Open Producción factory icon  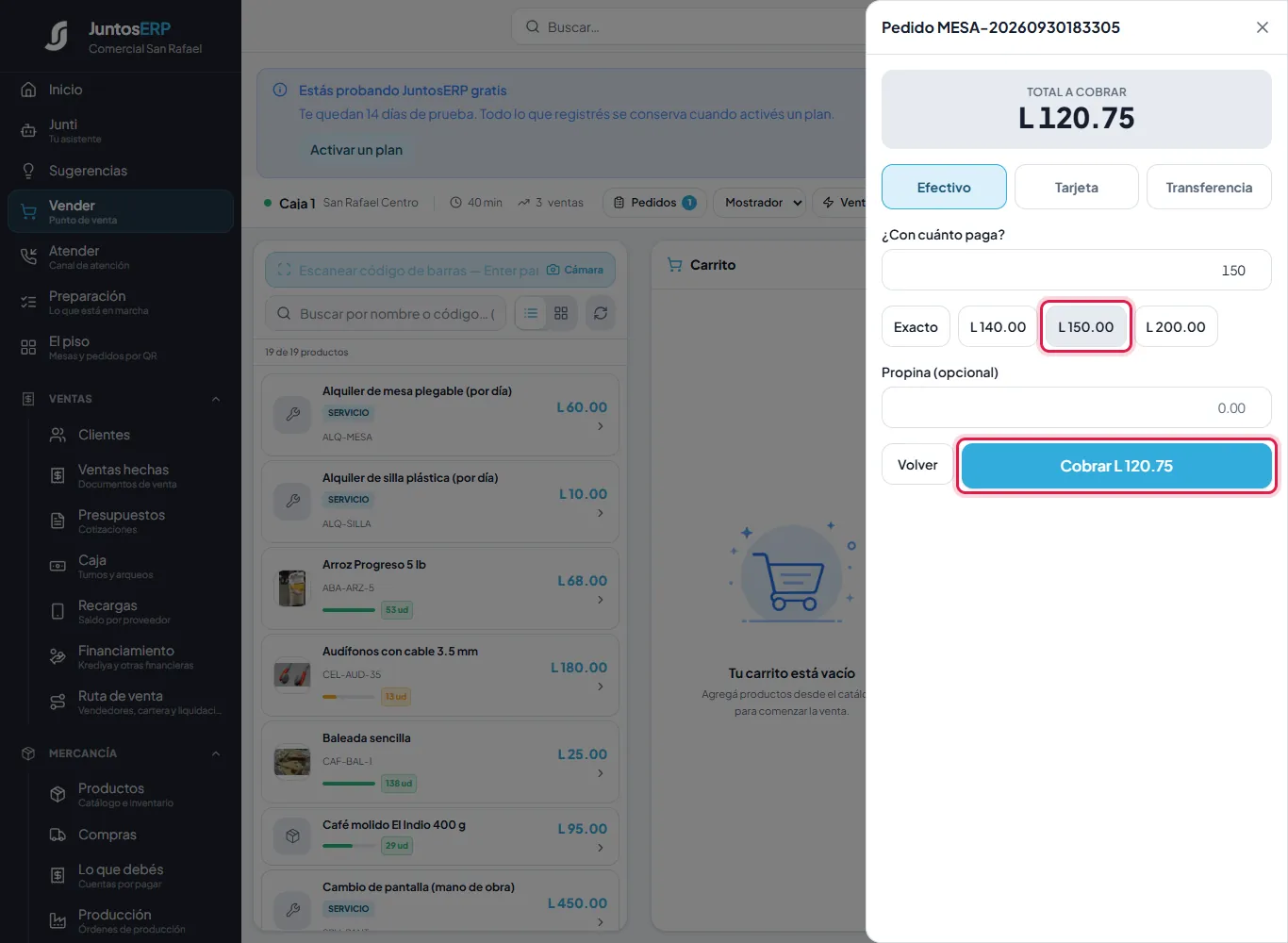click(58, 920)
